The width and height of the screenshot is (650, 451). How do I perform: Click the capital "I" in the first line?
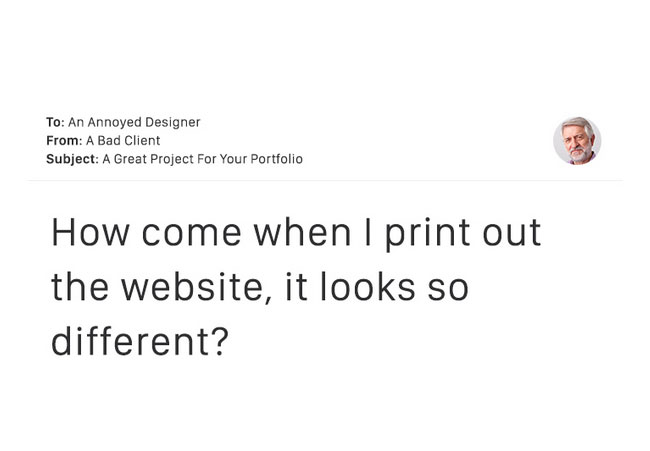click(367, 233)
